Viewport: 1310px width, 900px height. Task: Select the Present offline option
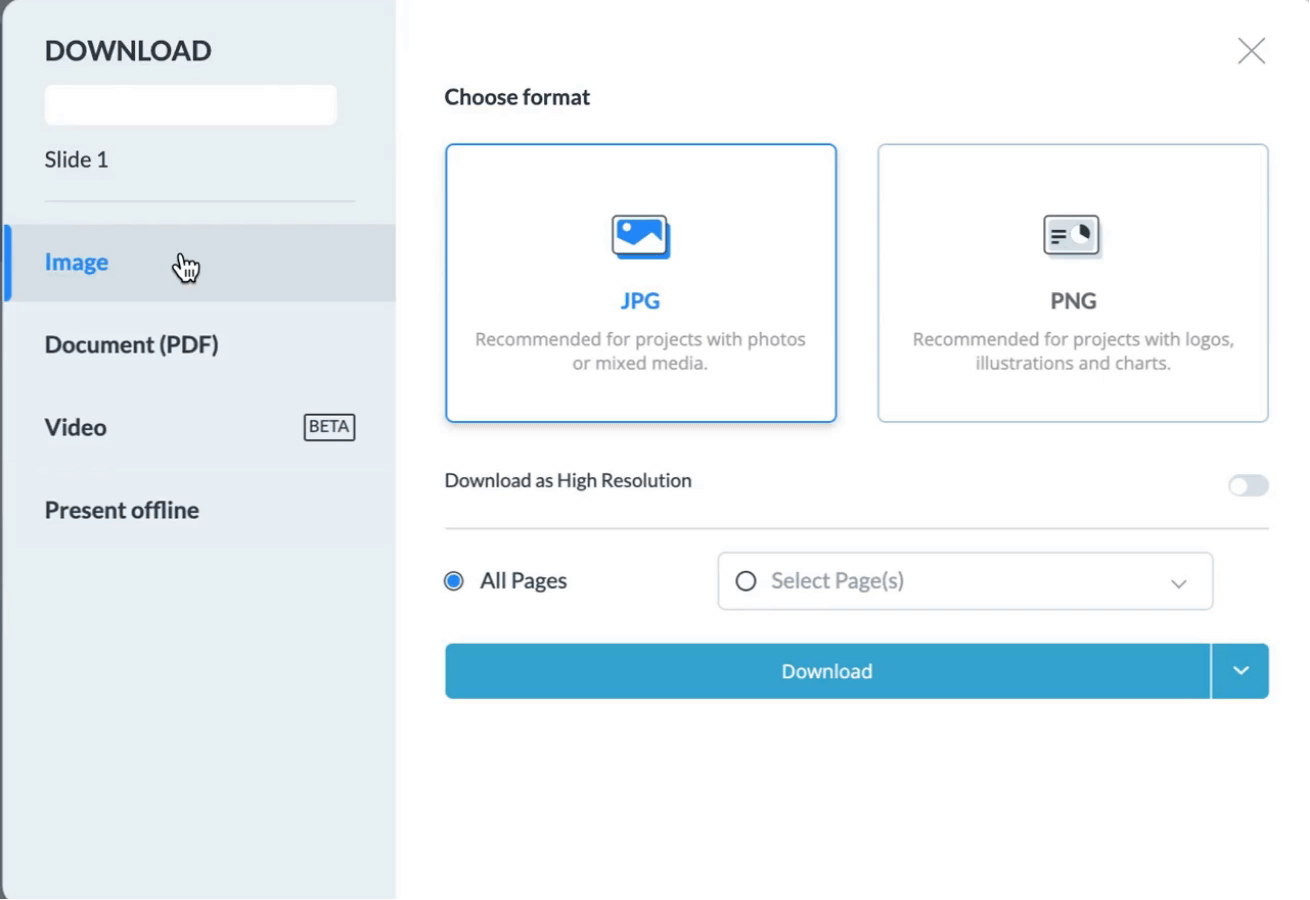click(x=122, y=510)
